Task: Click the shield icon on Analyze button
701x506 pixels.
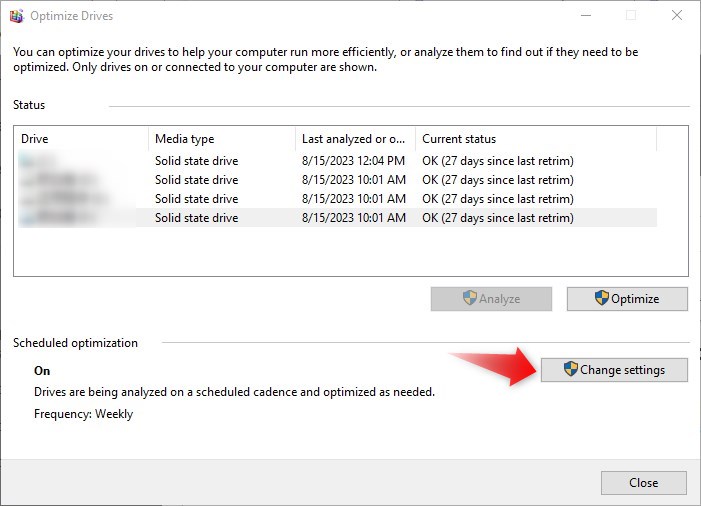Action: tap(469, 299)
